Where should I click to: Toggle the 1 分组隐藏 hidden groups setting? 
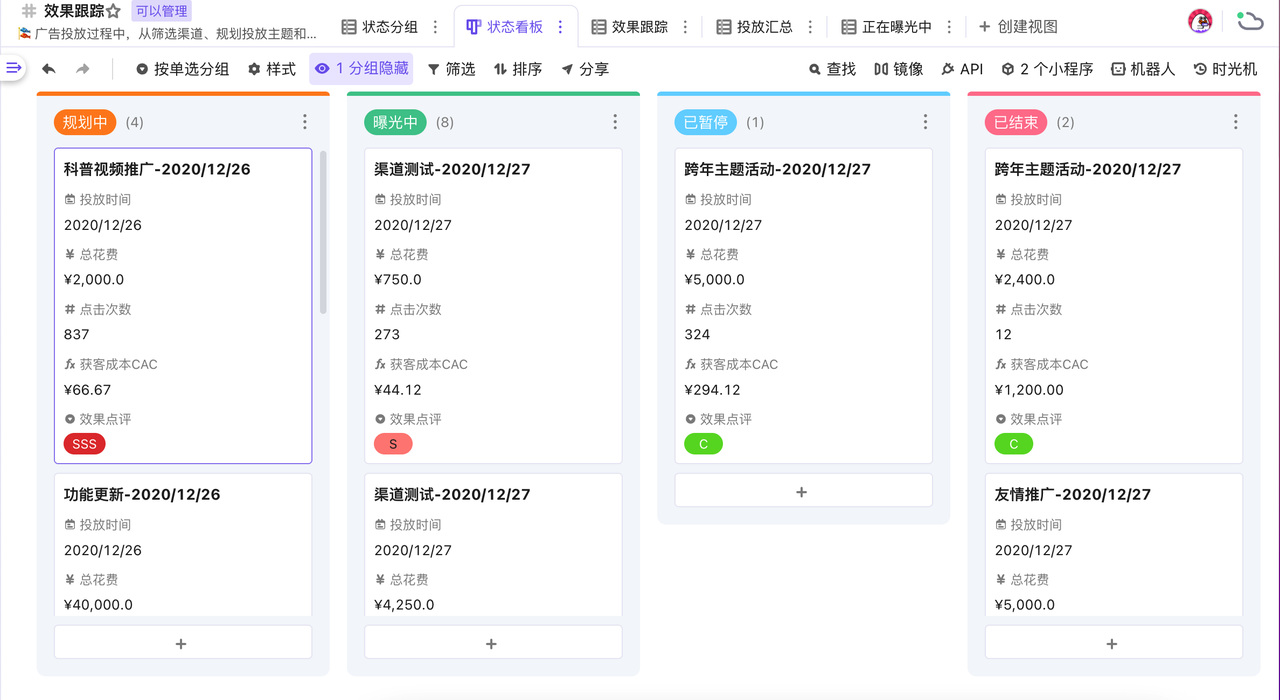click(361, 69)
